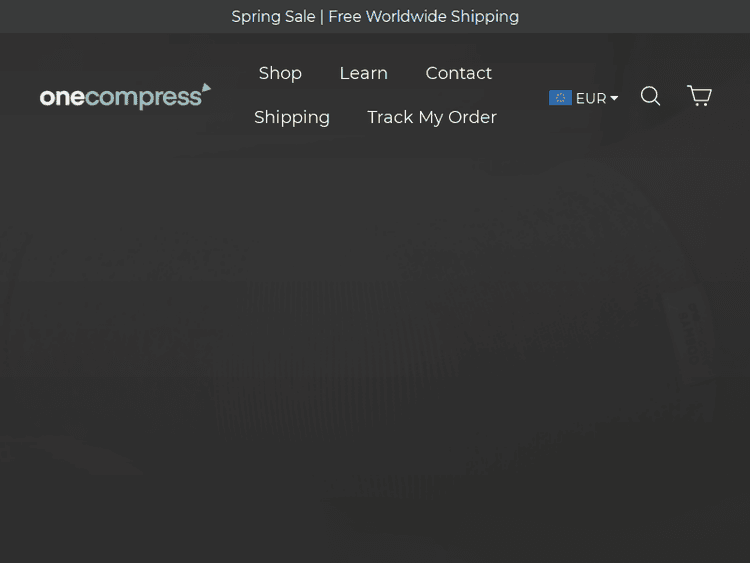Screen dimensions: 750x563
Task: Open the Shop menu
Action: click(x=280, y=73)
